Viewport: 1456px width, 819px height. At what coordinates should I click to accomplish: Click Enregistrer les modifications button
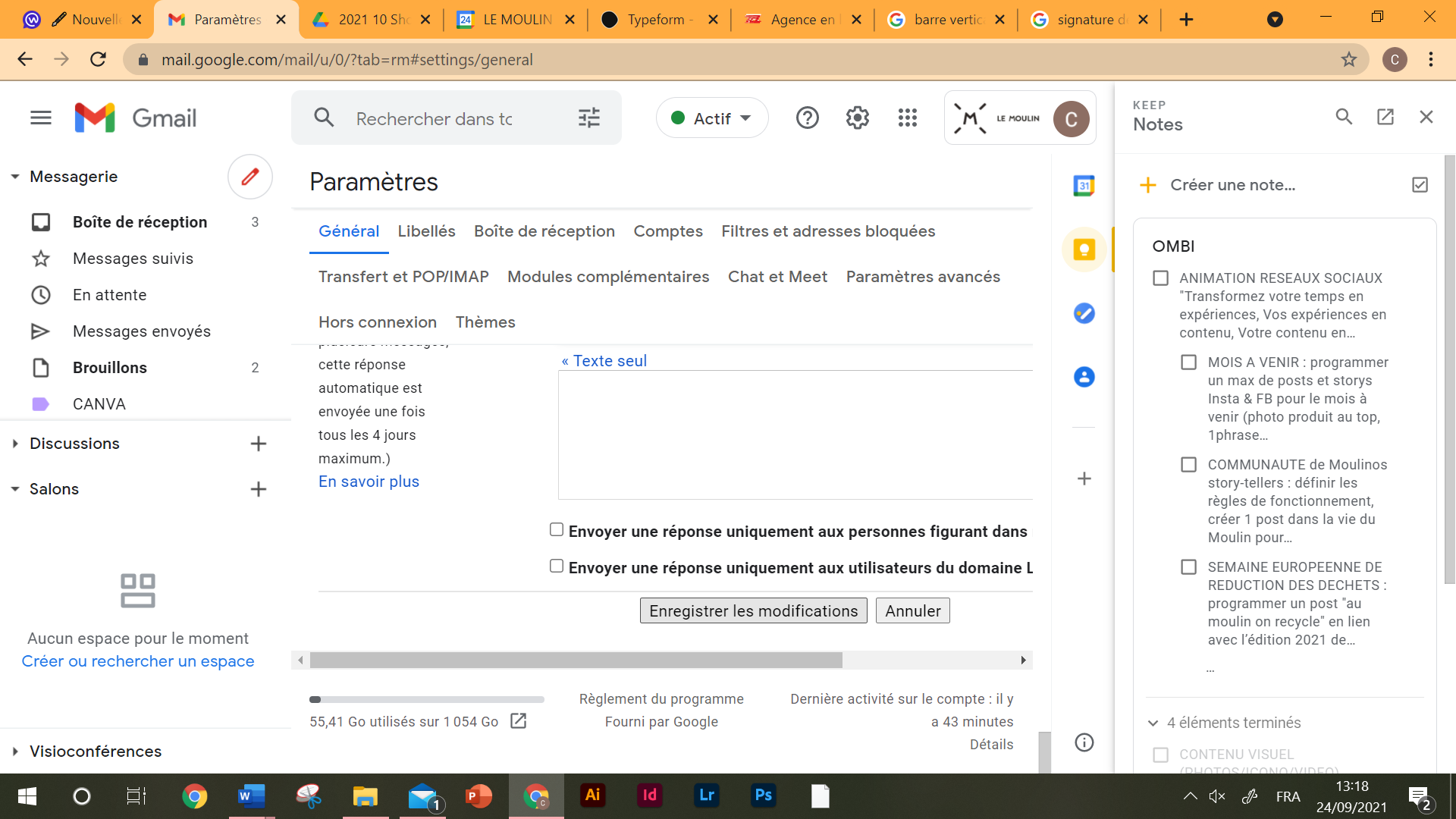coord(753,611)
